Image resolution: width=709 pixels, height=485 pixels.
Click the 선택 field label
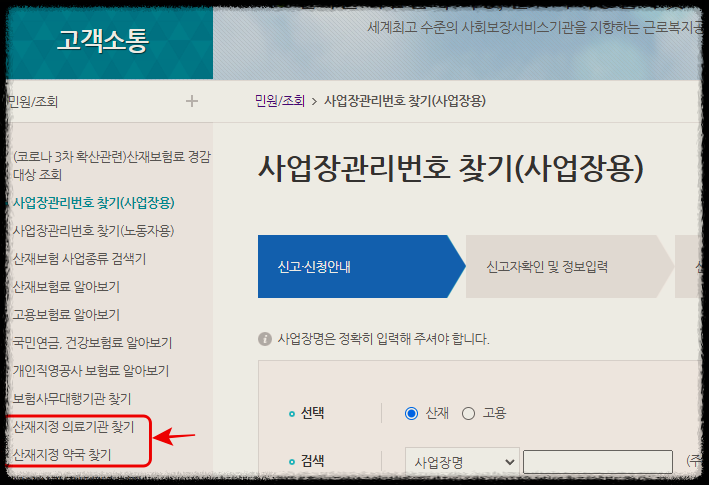(x=312, y=413)
